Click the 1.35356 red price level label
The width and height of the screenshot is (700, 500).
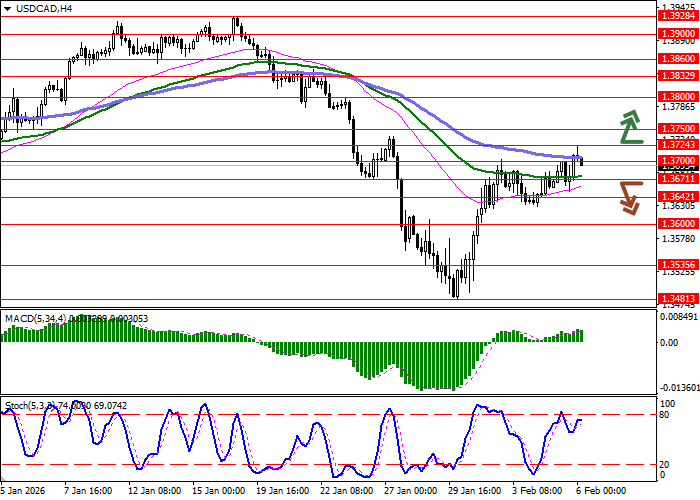coord(678,265)
